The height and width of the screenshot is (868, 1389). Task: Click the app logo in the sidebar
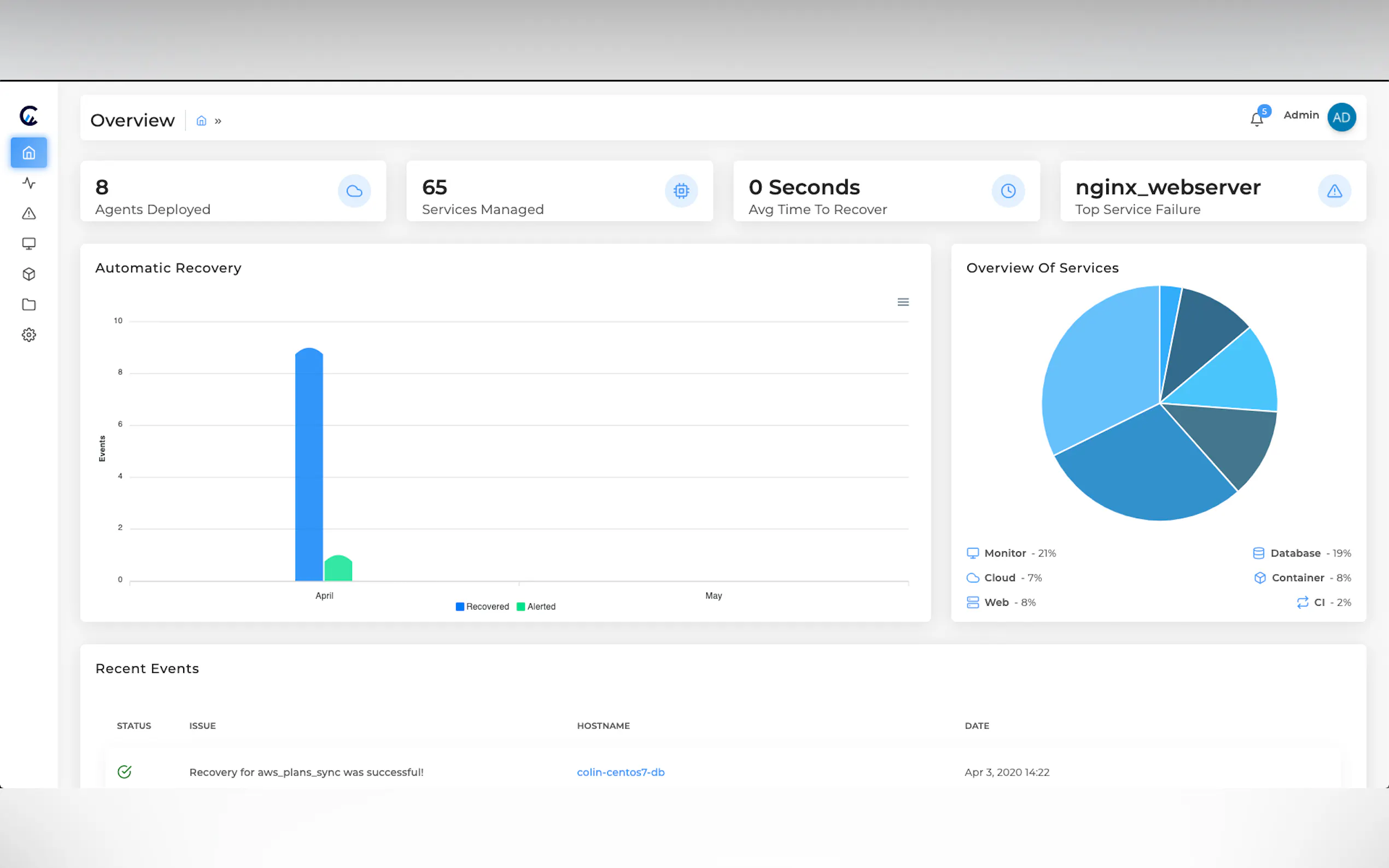point(29,116)
